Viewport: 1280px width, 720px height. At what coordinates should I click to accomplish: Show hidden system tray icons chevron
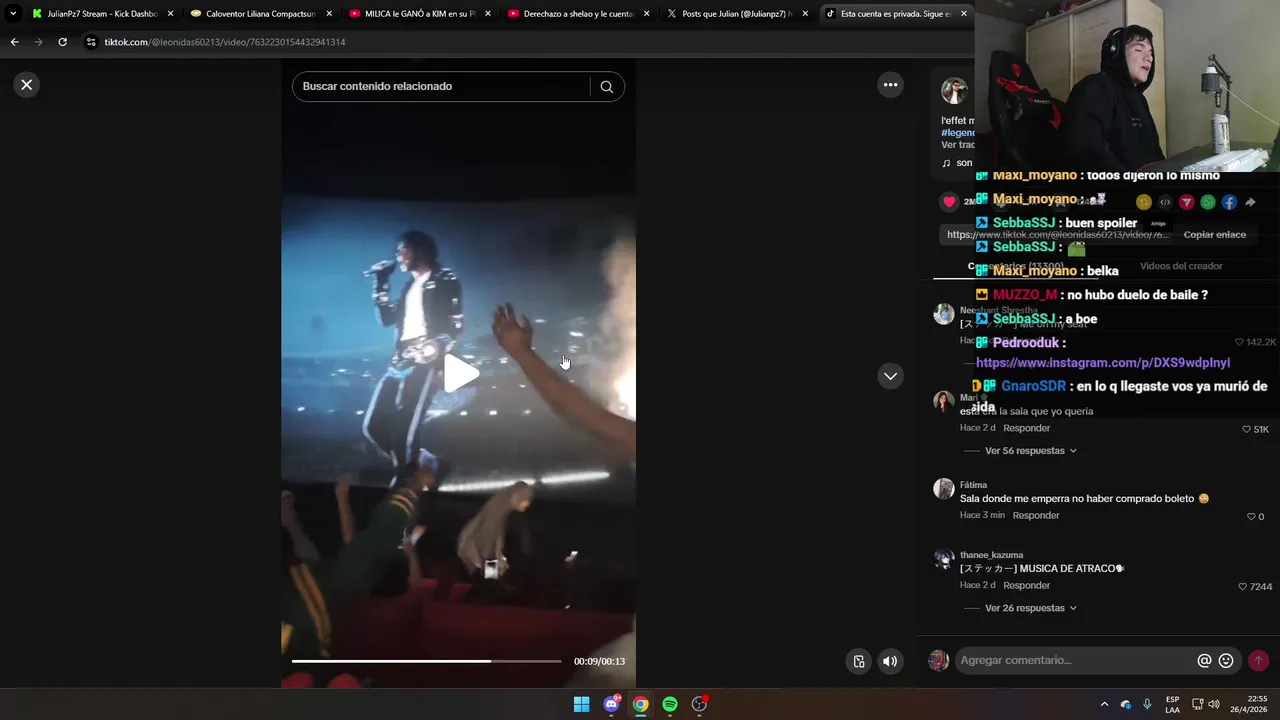click(1104, 704)
